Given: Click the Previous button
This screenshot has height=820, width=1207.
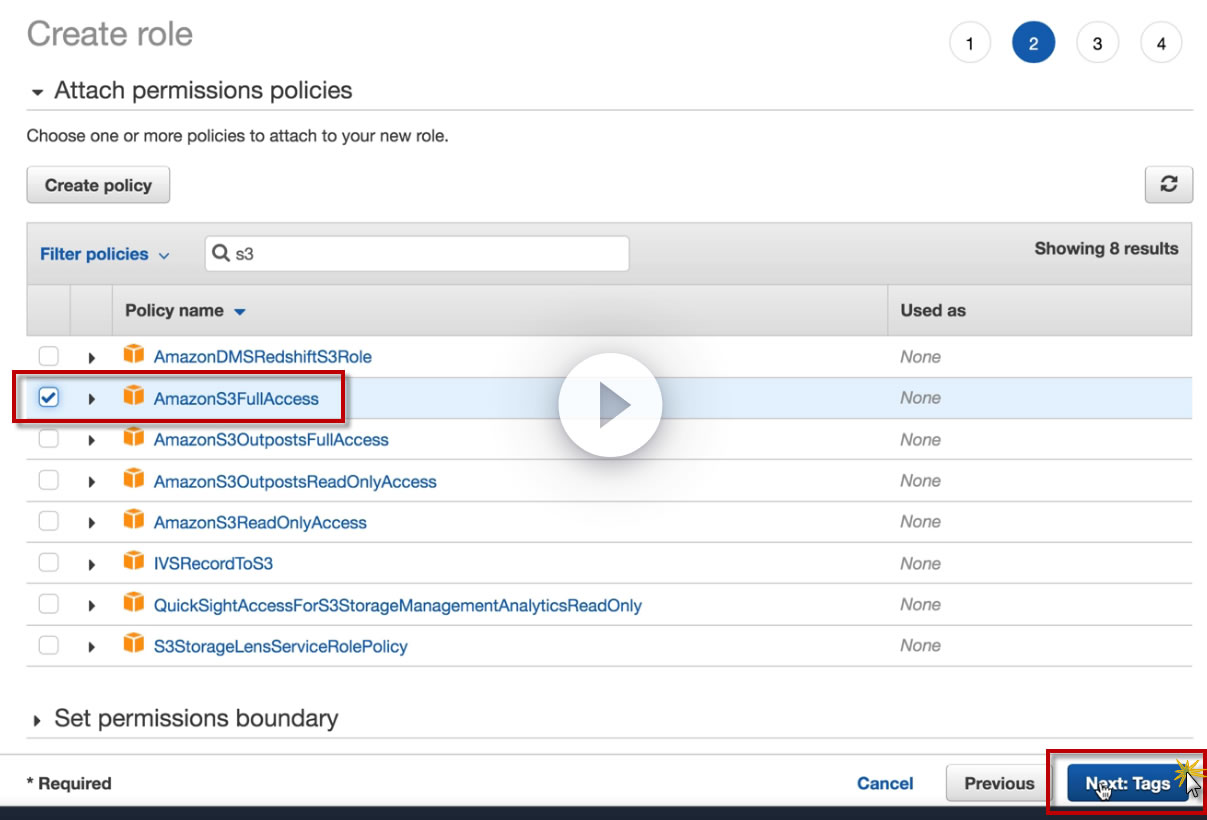Looking at the screenshot, I should pyautogui.click(x=999, y=783).
